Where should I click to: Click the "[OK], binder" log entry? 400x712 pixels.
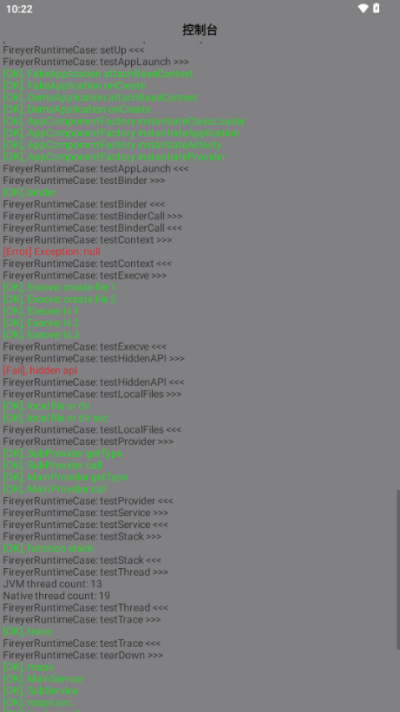pyautogui.click(x=30, y=193)
